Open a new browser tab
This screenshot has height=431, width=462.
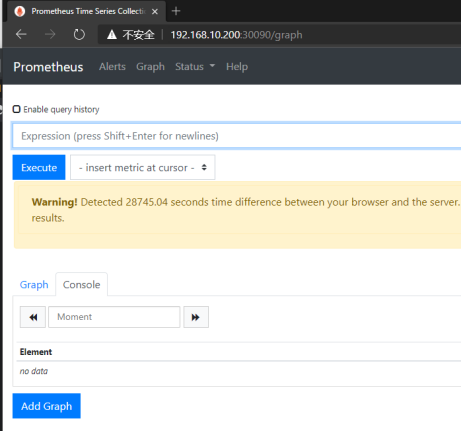pos(176,11)
